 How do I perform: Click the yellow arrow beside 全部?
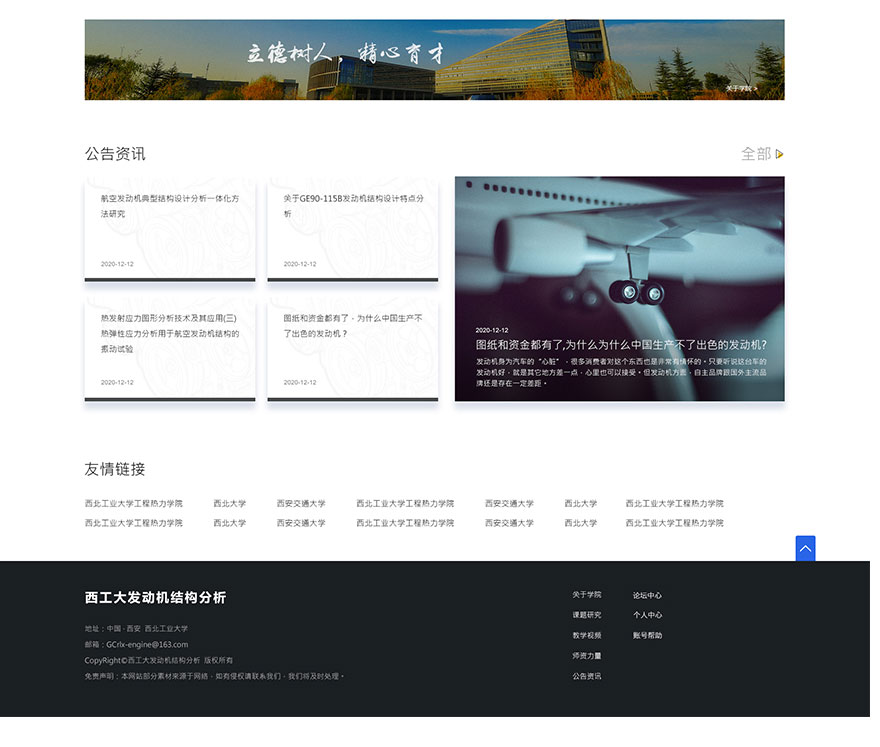779,154
